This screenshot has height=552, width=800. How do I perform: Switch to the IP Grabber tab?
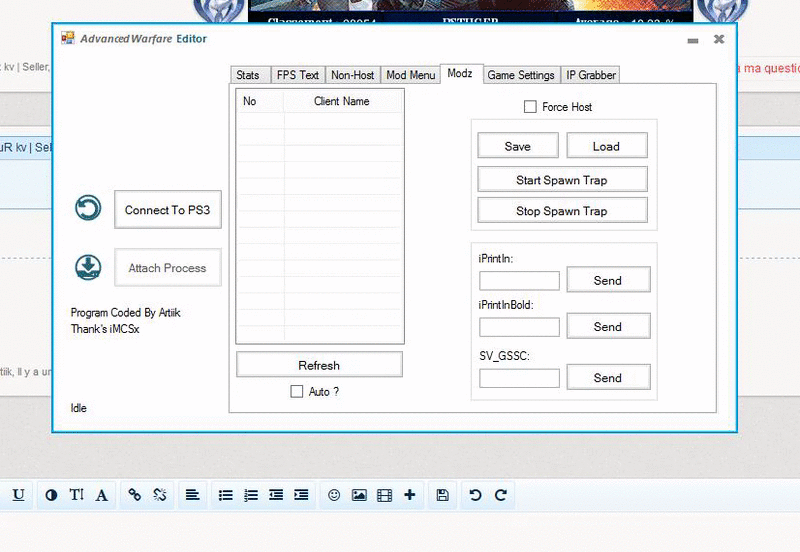(x=591, y=75)
